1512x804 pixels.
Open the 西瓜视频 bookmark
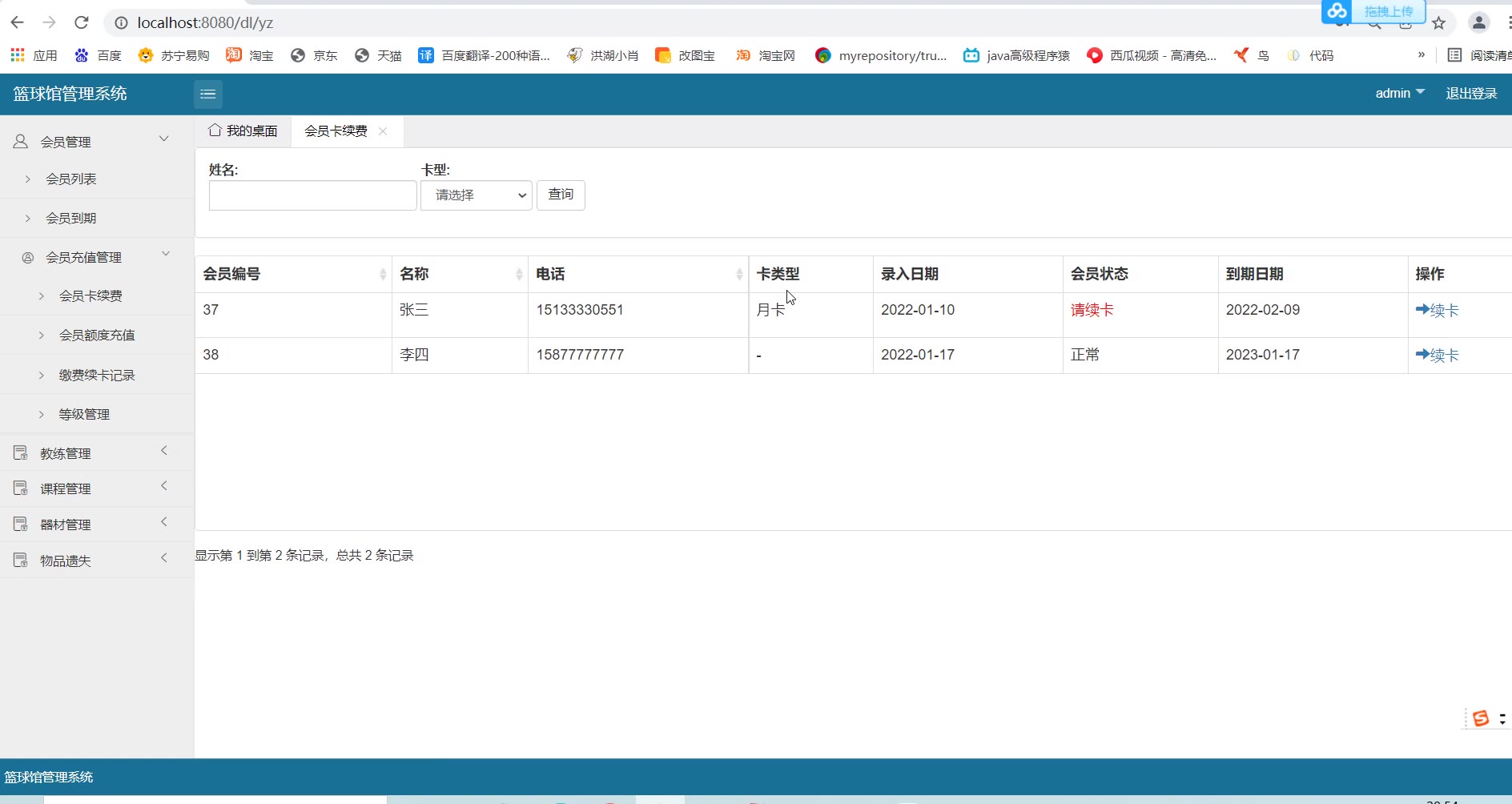1152,55
